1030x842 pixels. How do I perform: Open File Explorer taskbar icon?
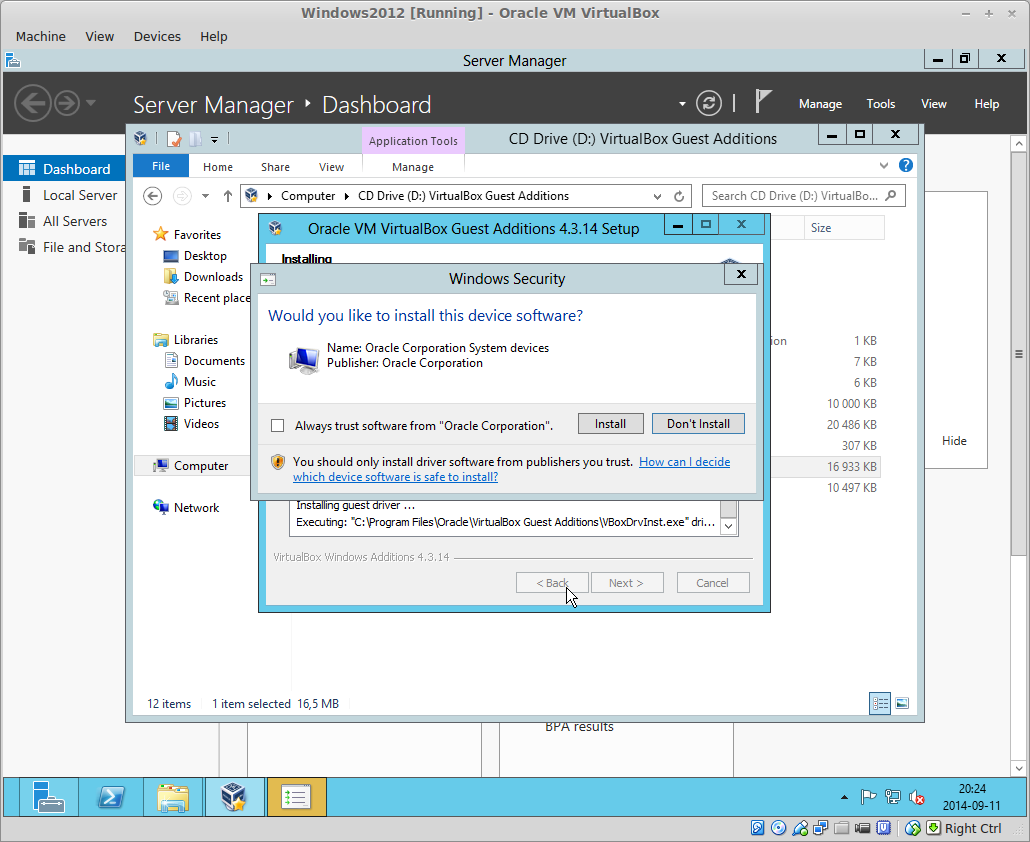pos(172,797)
